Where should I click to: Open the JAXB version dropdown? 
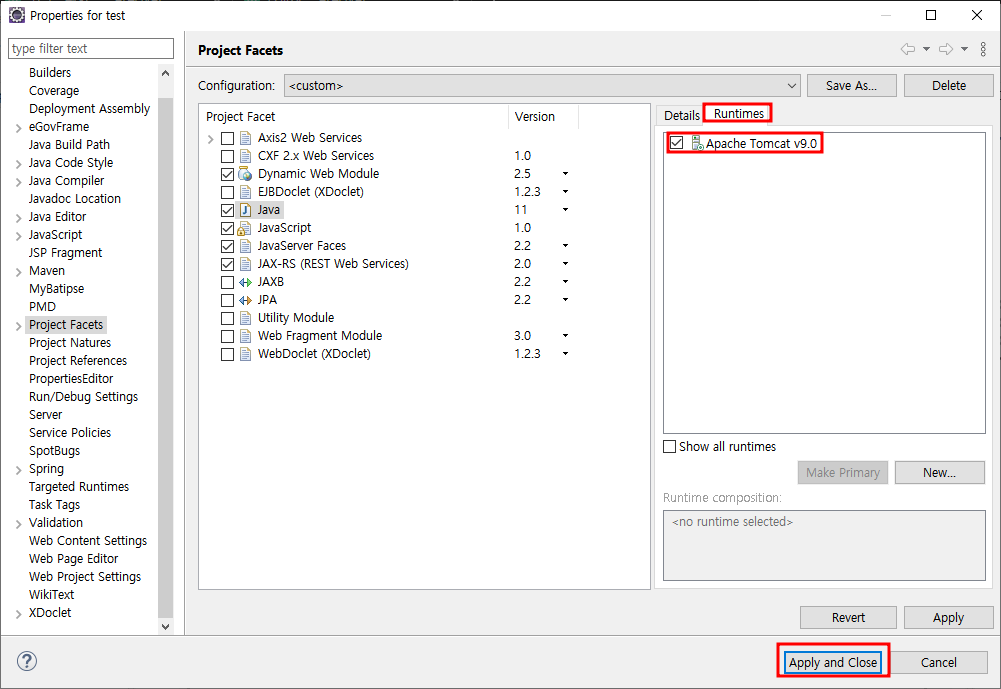click(x=565, y=282)
